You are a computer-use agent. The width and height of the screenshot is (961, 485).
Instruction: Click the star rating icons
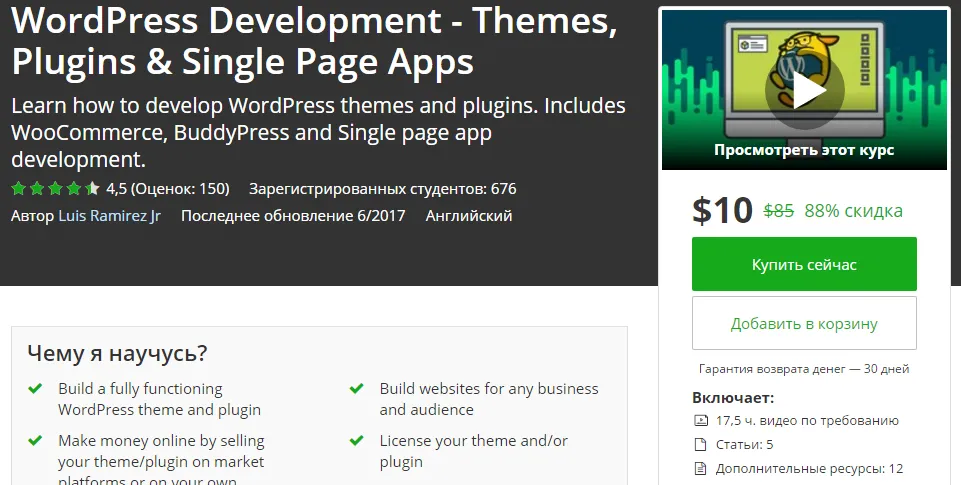[55, 188]
